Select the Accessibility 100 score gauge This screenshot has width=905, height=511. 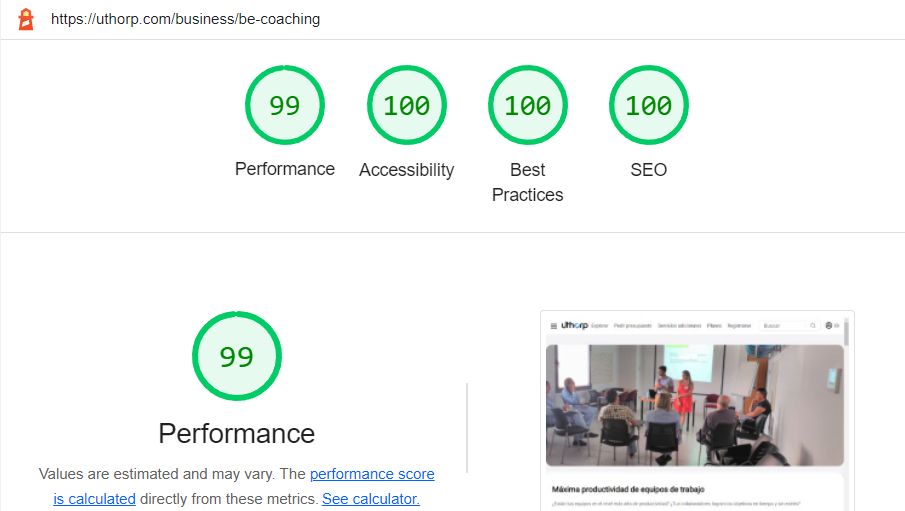coord(406,105)
